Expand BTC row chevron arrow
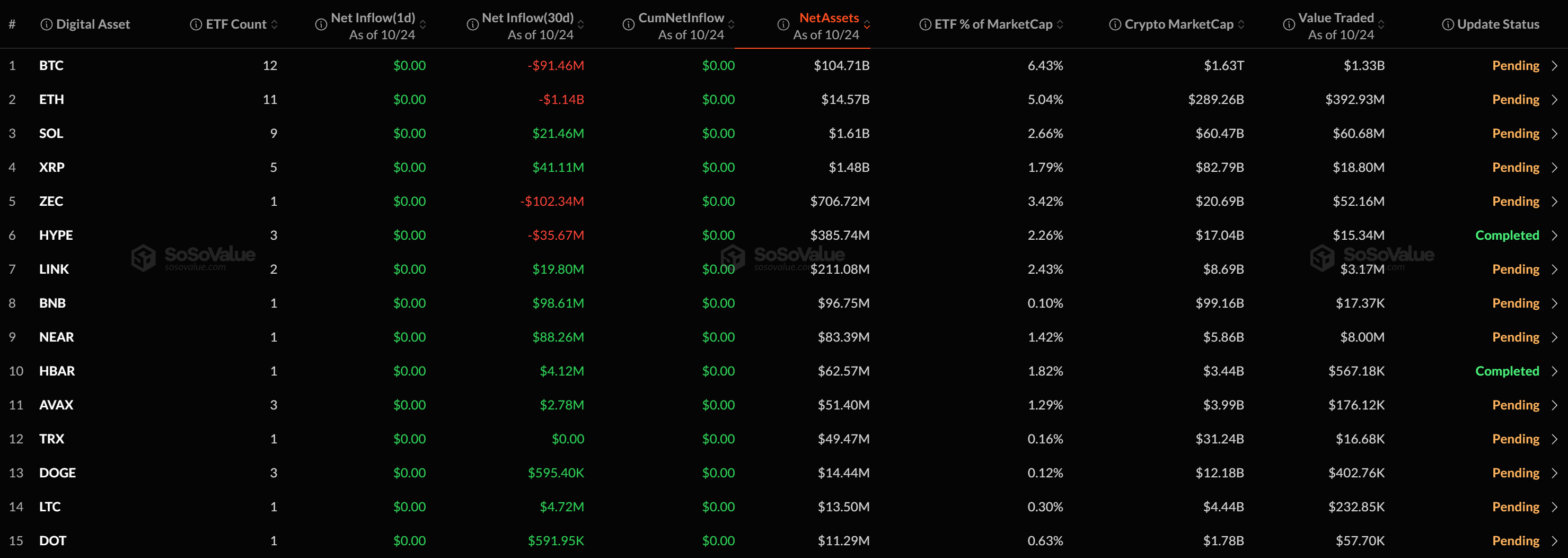The width and height of the screenshot is (1568, 558). 1555,66
